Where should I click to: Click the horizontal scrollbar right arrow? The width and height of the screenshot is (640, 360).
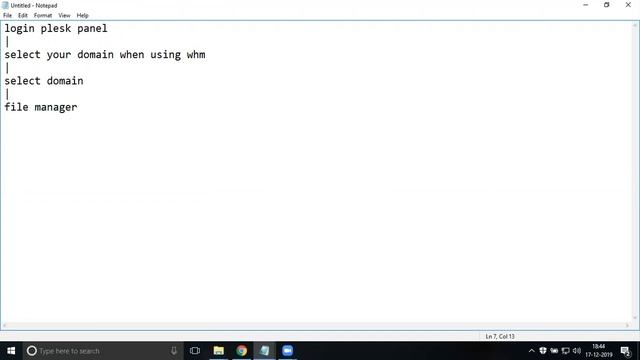[x=627, y=325]
